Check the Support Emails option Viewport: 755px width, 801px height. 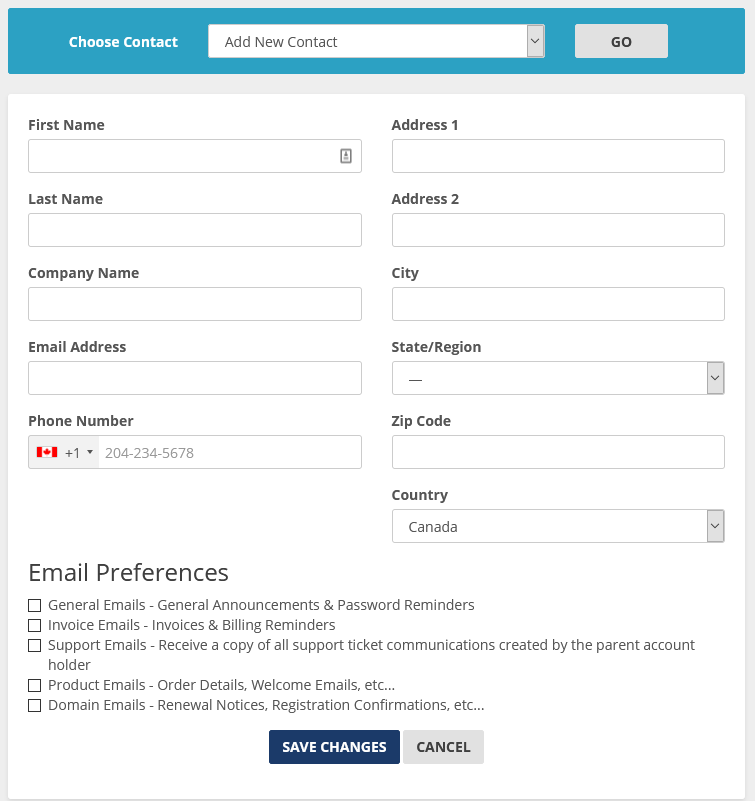35,645
